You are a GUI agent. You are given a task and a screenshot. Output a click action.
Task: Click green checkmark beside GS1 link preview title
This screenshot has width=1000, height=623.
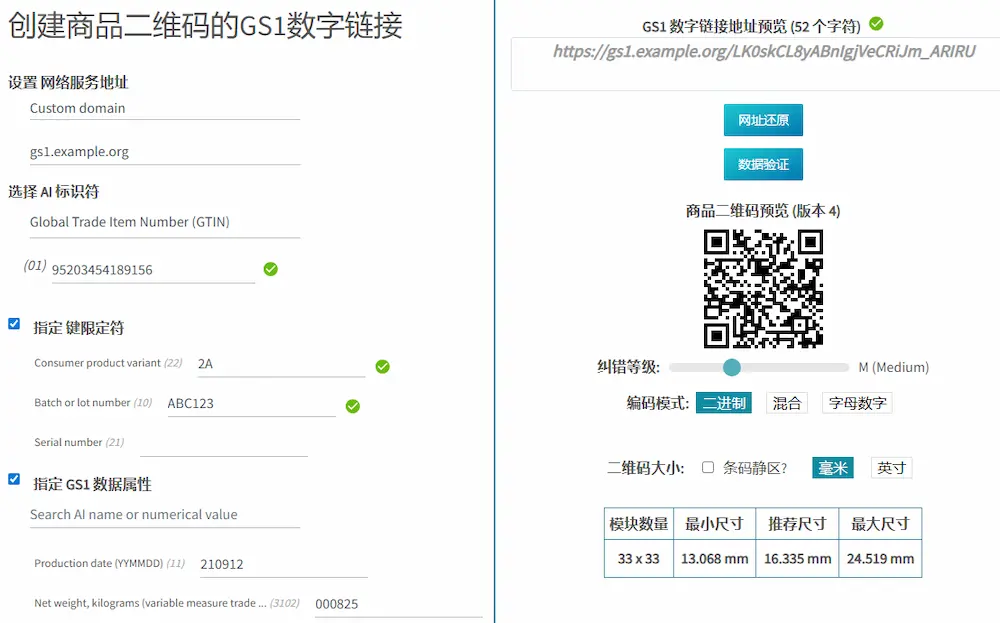pos(876,24)
